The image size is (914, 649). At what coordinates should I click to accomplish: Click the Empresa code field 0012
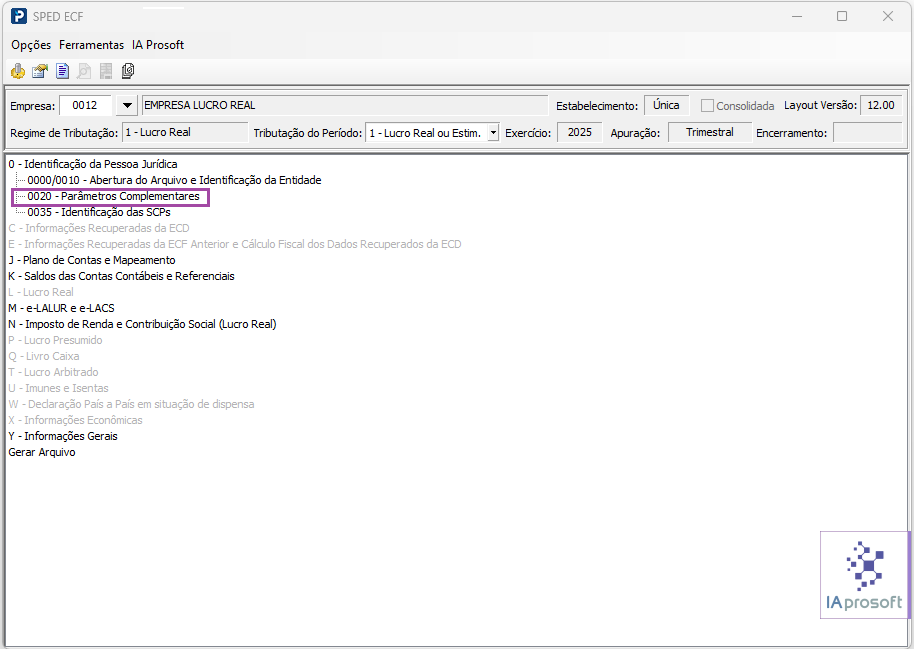pyautogui.click(x=86, y=106)
